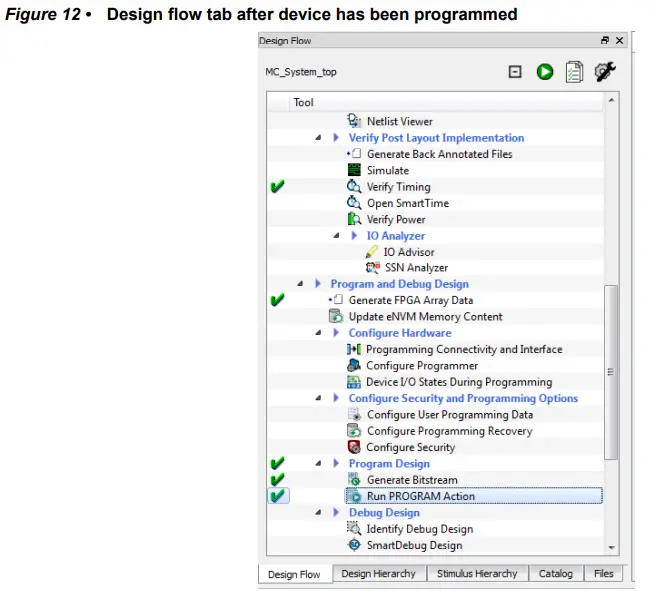Click the SmartDebug Design icon
651x591 pixels.
click(x=354, y=545)
